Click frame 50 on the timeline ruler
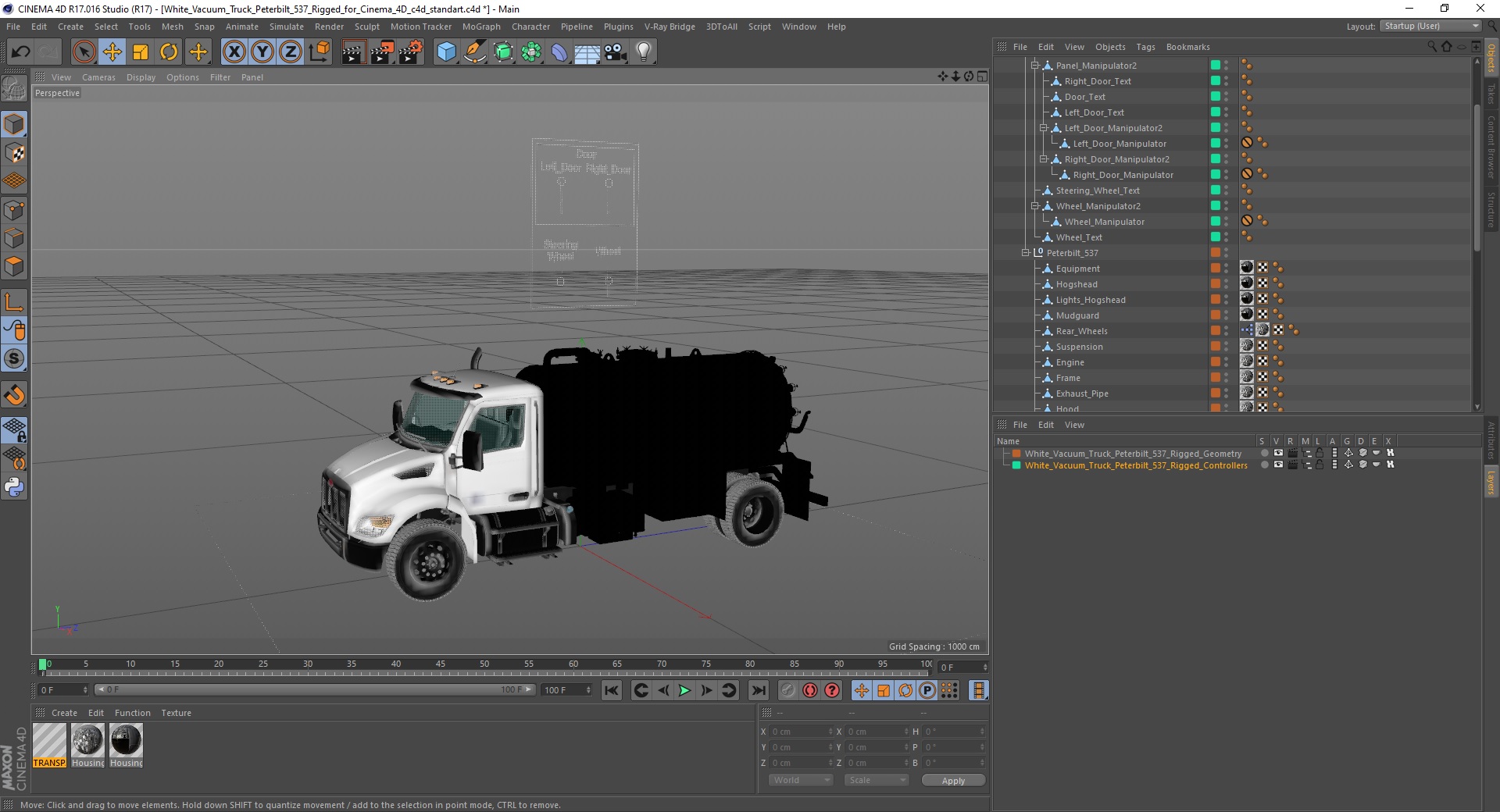 (x=484, y=664)
